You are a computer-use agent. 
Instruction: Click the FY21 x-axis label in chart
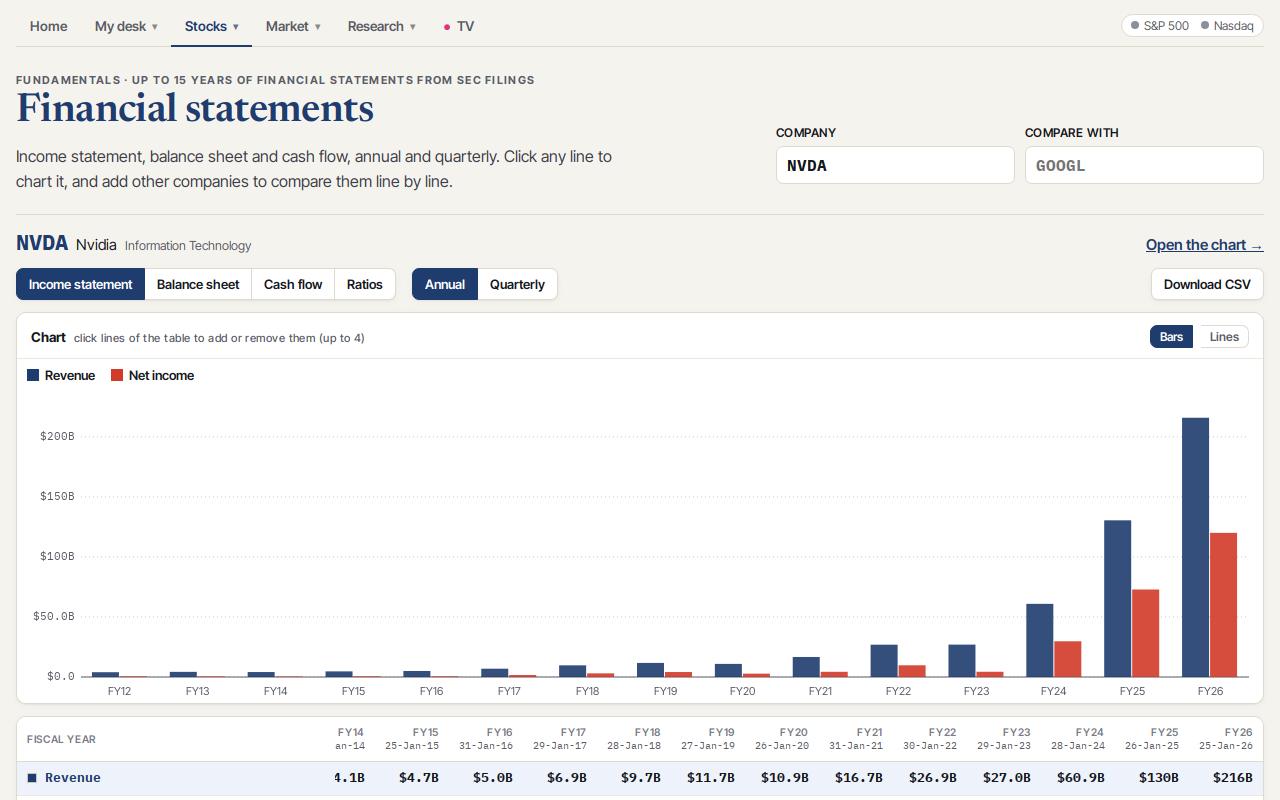pyautogui.click(x=820, y=691)
